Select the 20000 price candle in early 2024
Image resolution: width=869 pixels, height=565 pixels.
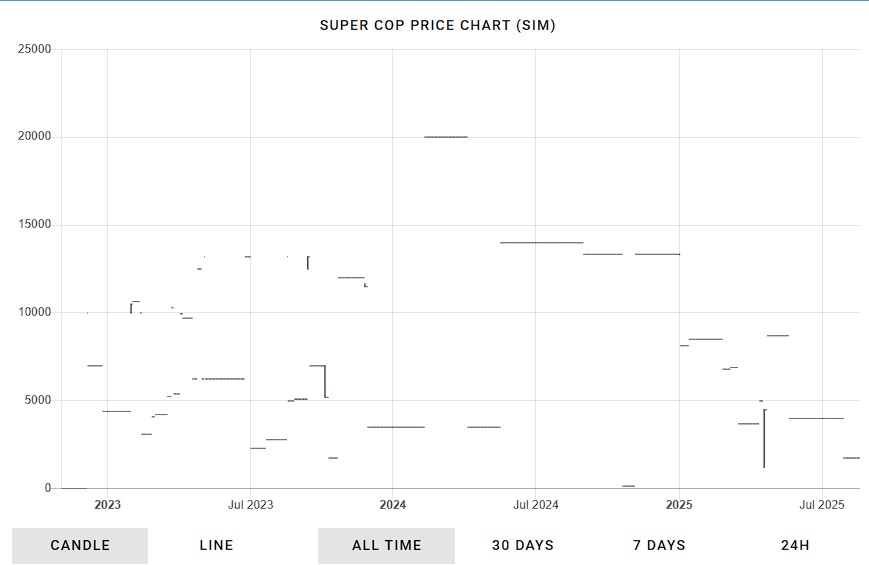[446, 137]
